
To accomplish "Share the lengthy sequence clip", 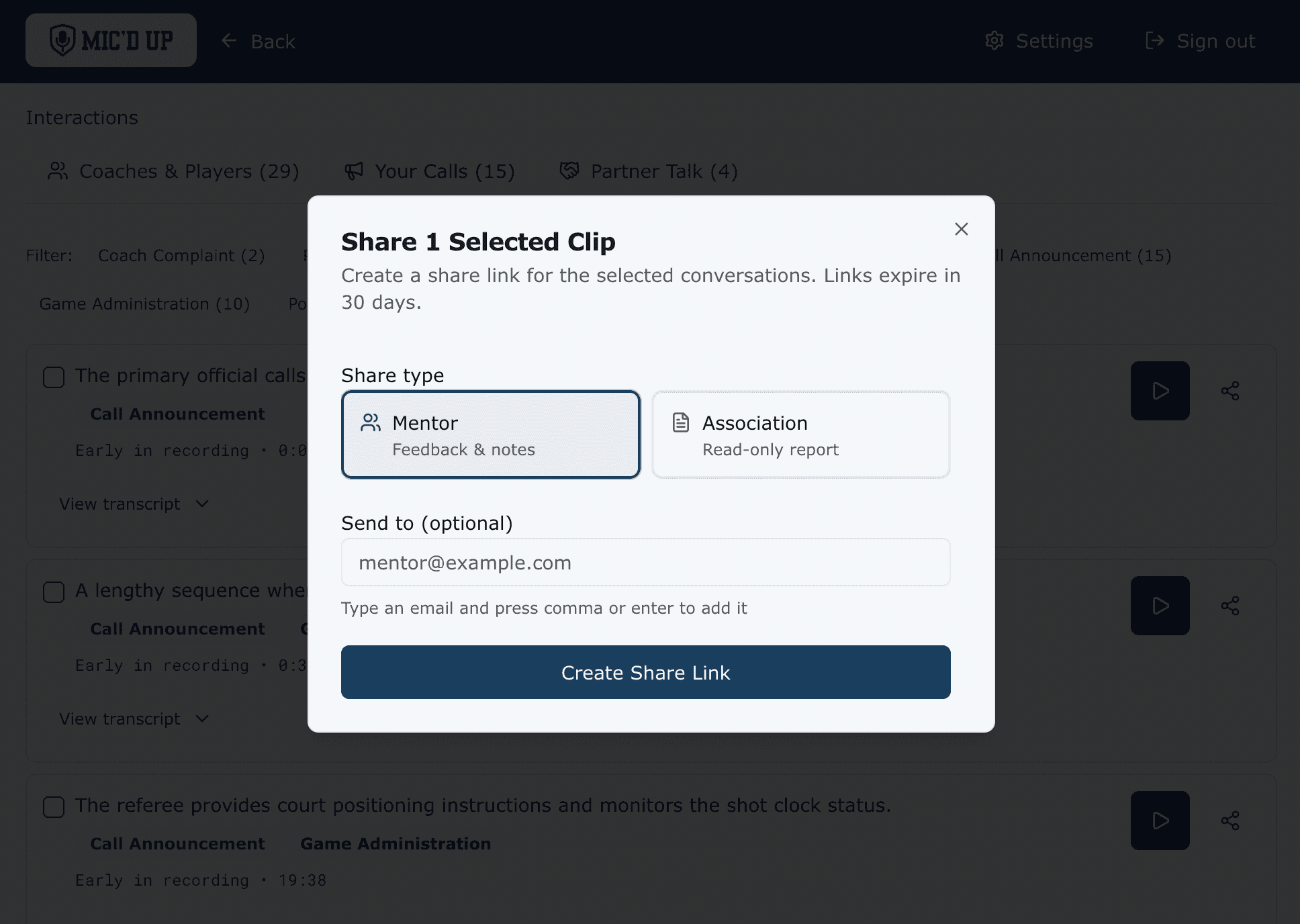I will 1229,606.
